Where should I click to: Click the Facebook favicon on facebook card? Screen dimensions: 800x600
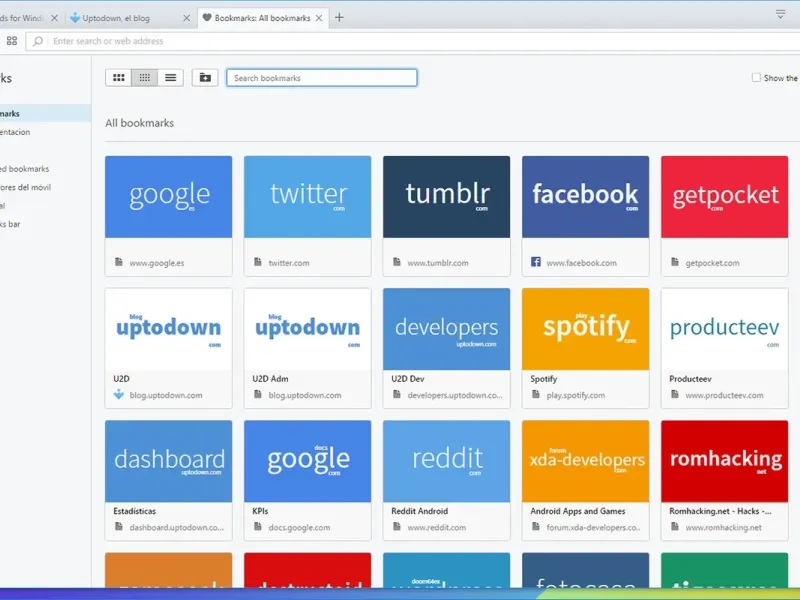[x=536, y=262]
